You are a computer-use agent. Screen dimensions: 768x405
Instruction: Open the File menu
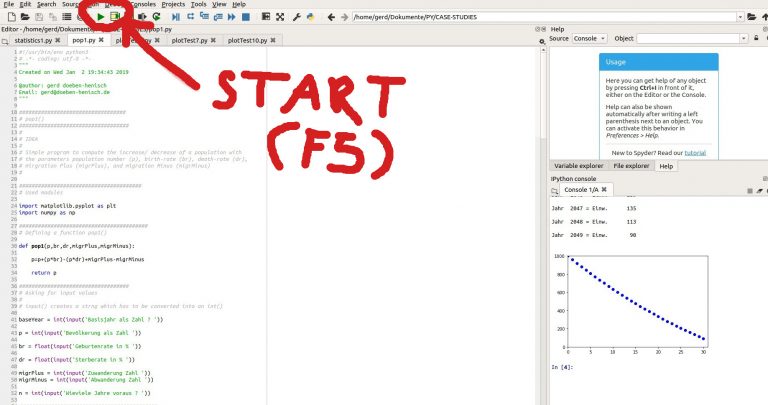pos(8,4)
